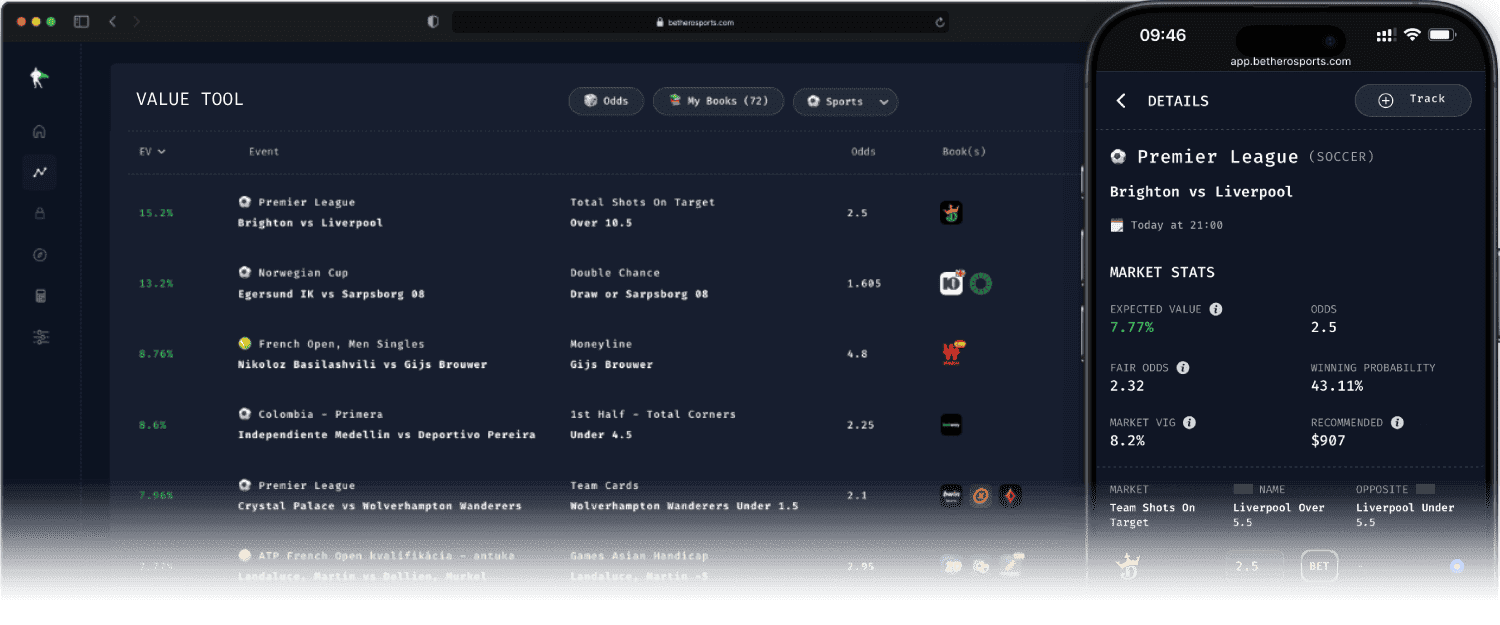Click the Book(s) column header
Screen dimensions: 1500x625
click(x=964, y=152)
